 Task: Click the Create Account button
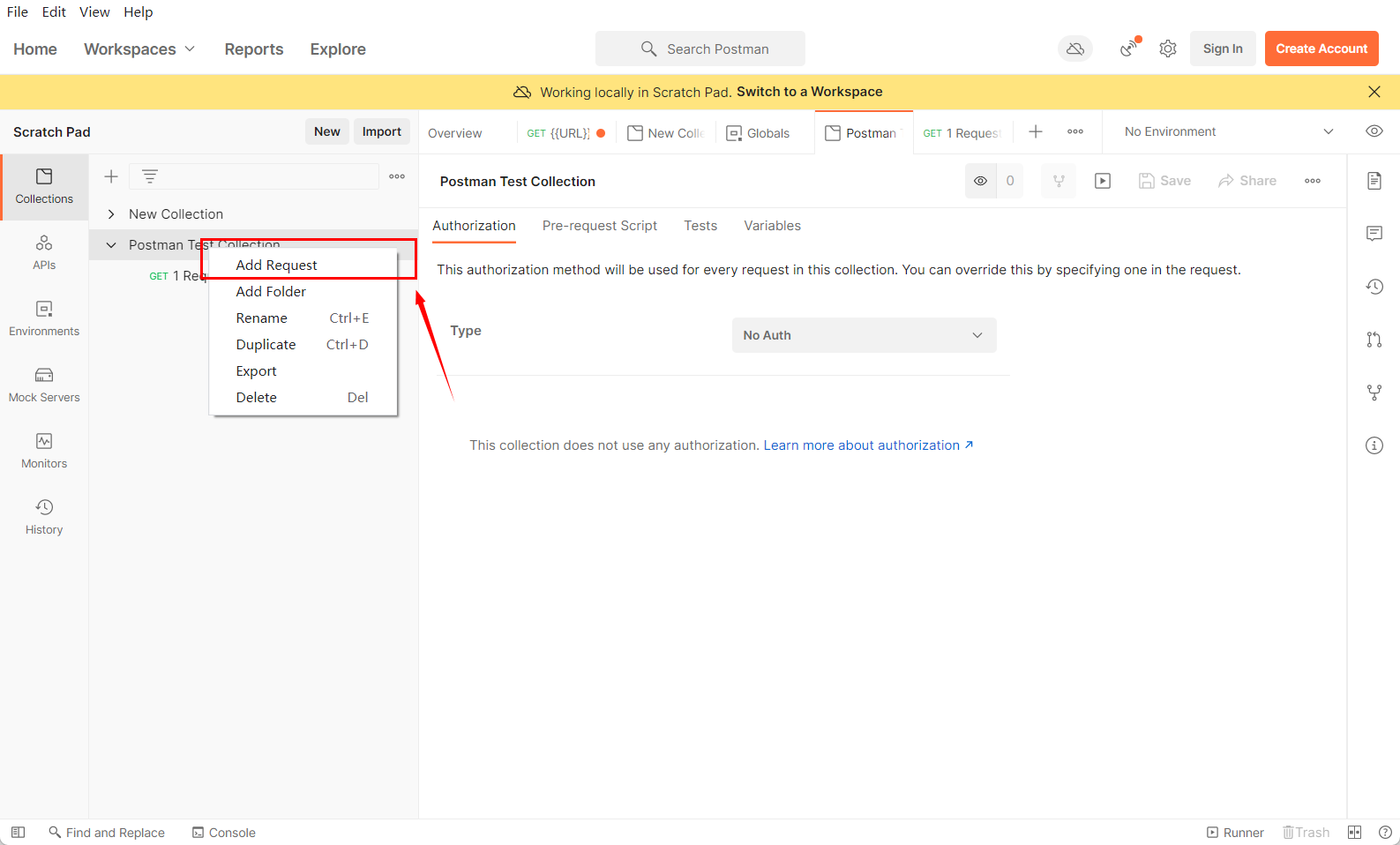(1321, 49)
